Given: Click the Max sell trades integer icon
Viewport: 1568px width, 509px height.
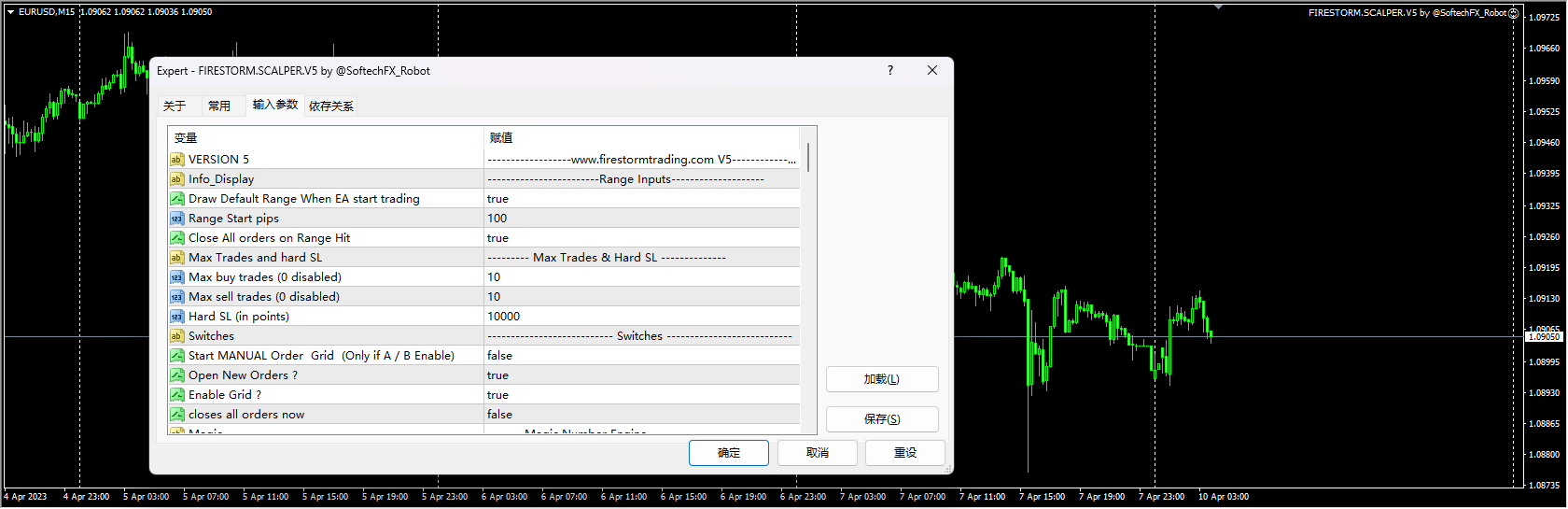Looking at the screenshot, I should click(176, 297).
